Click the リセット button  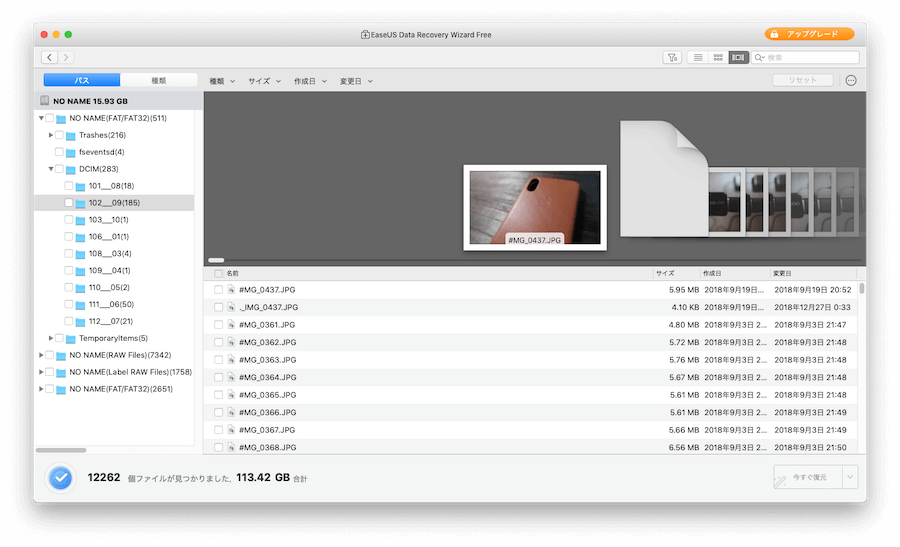tap(802, 80)
